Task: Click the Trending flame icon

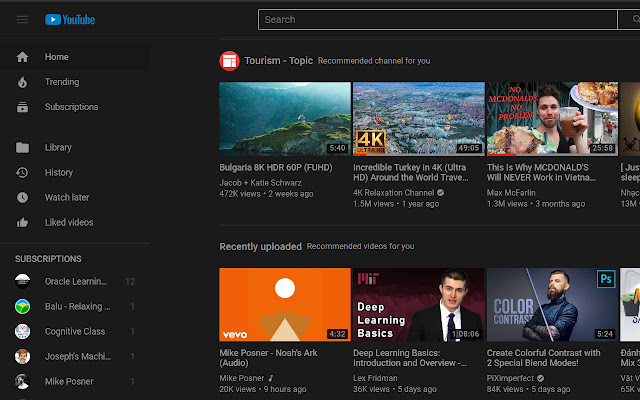Action: pos(22,82)
